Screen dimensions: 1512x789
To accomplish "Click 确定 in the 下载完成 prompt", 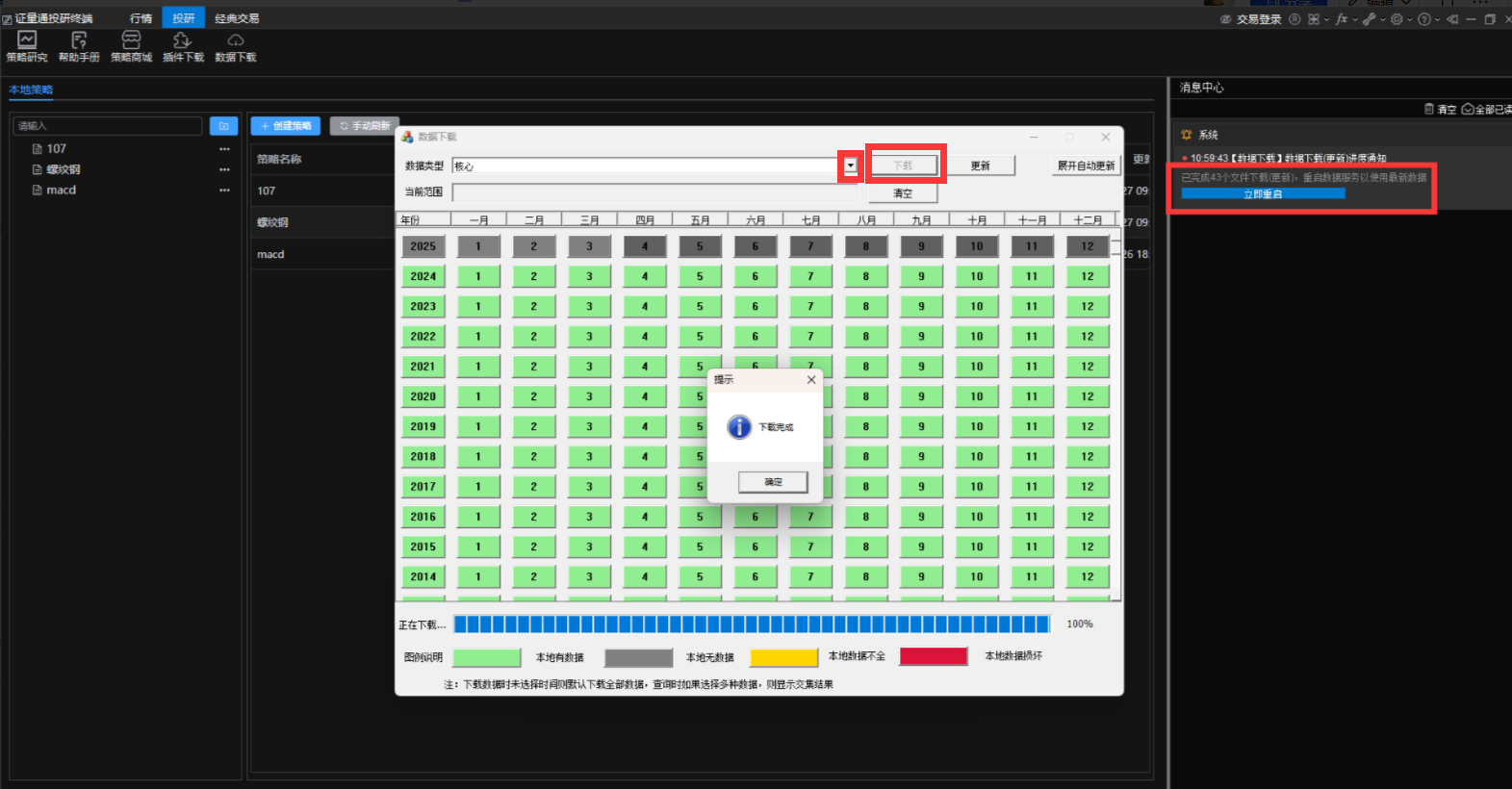I will point(773,482).
